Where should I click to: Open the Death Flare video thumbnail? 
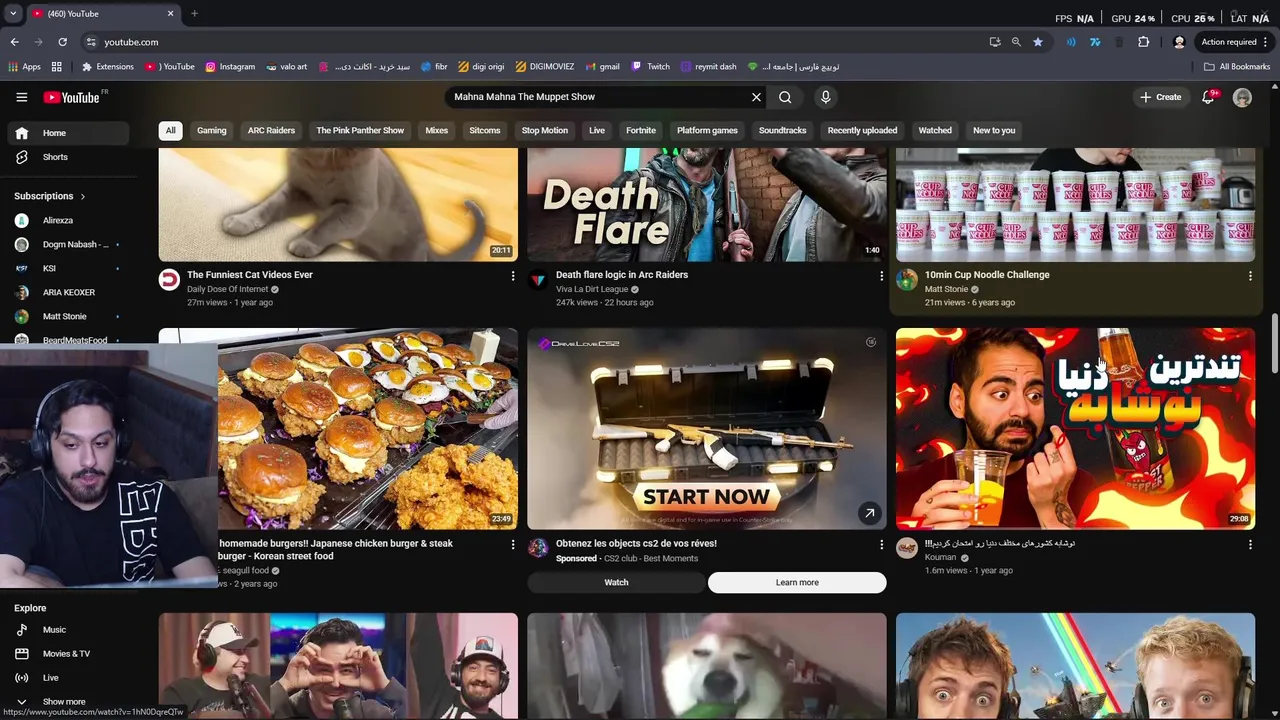tap(706, 205)
